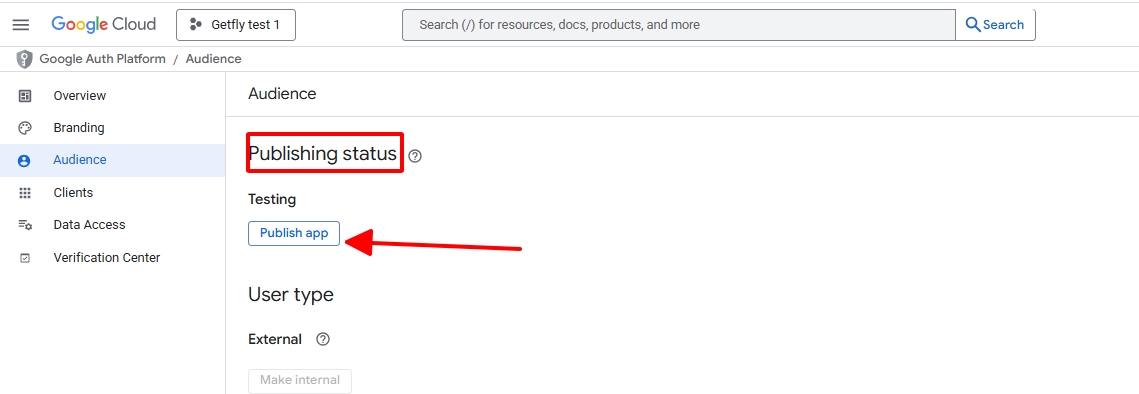Click the Verification Center checkbox icon
1139x394 pixels.
pyautogui.click(x=25, y=257)
